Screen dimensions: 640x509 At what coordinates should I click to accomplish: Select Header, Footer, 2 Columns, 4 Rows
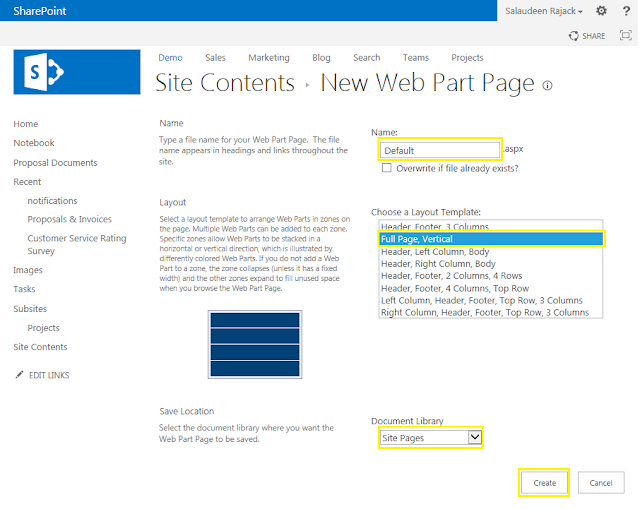point(491,276)
